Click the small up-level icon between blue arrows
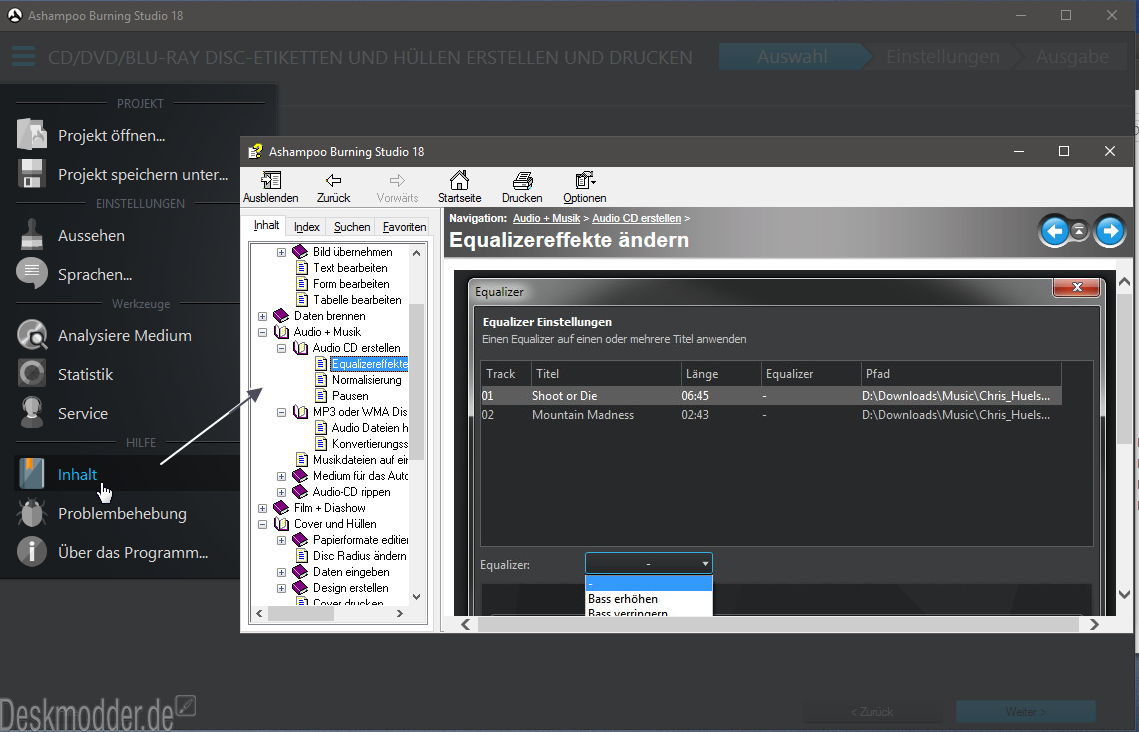Image resolution: width=1139 pixels, height=732 pixels. (1079, 231)
